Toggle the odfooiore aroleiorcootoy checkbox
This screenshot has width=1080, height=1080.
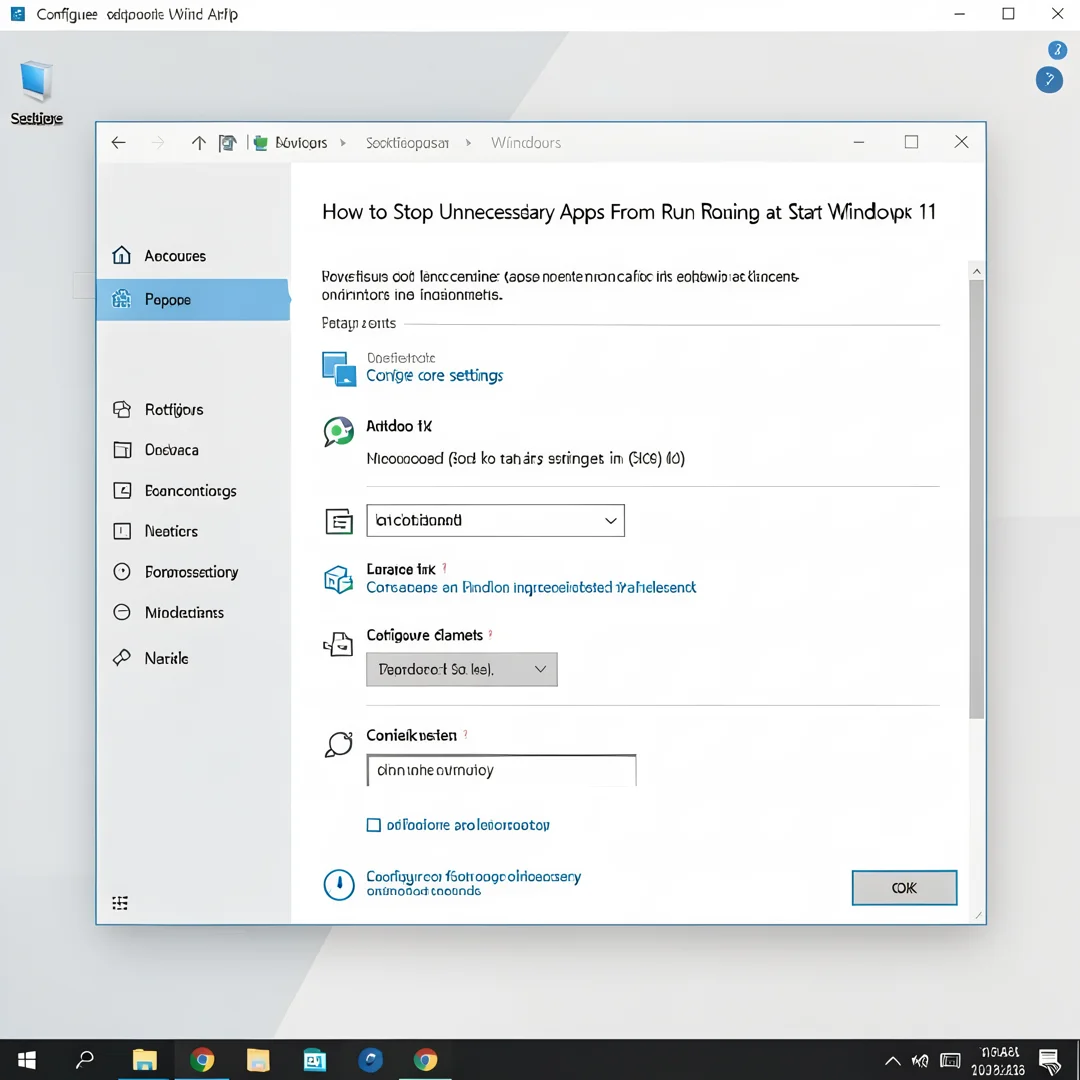click(x=373, y=825)
